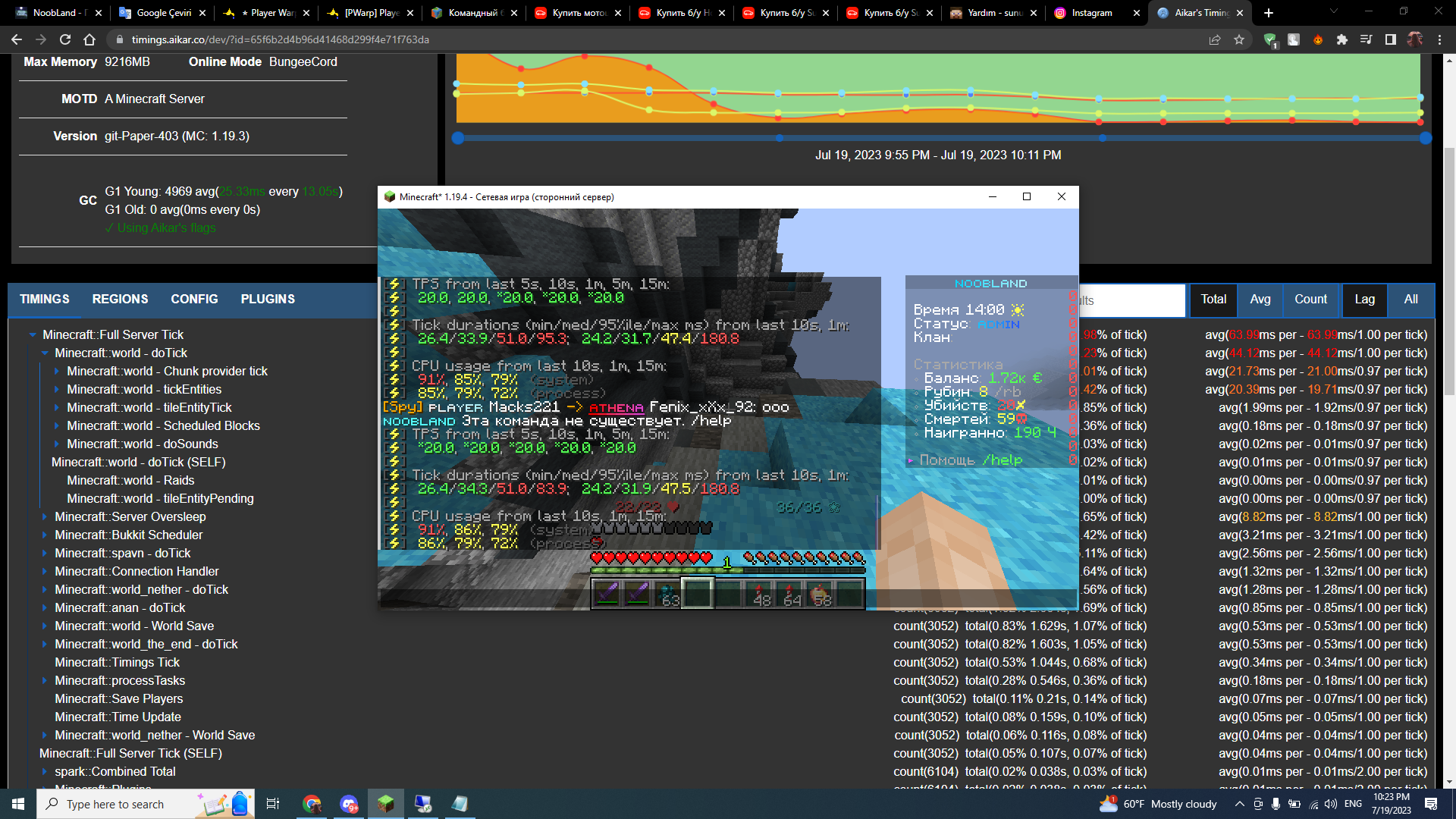Image resolution: width=1456 pixels, height=819 pixels.
Task: Expand Minecraft::Server Oversleep
Action: tap(45, 516)
